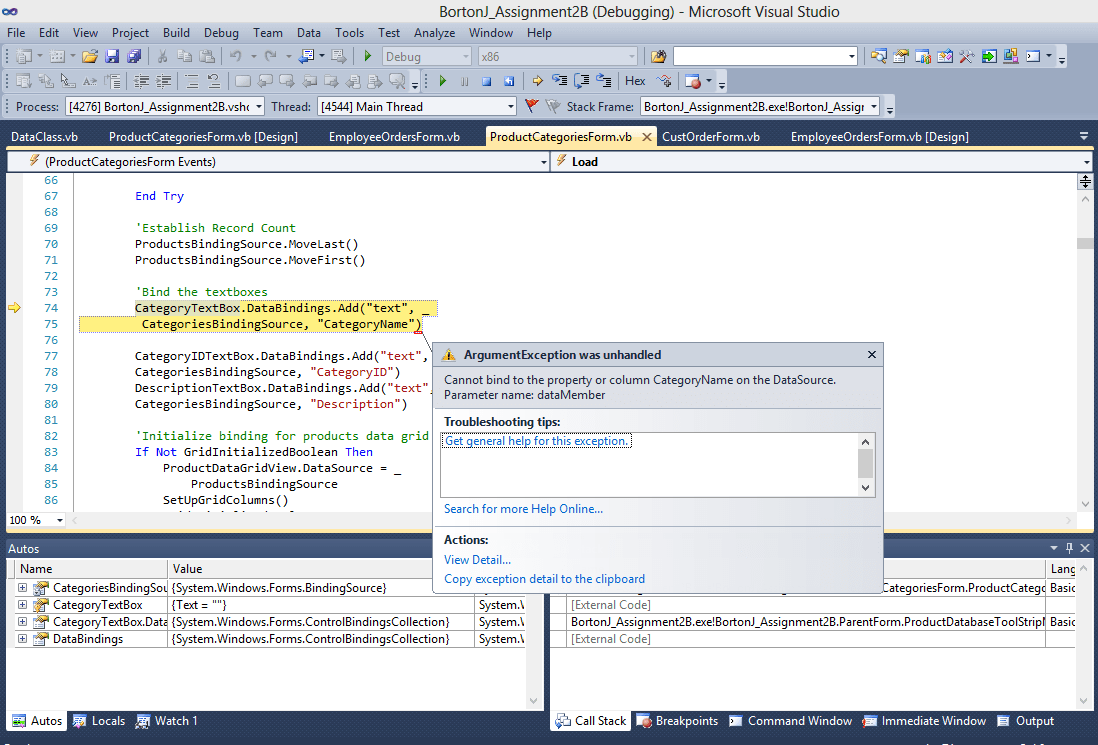Expand the DataBindings node in the Autos window

point(22,638)
